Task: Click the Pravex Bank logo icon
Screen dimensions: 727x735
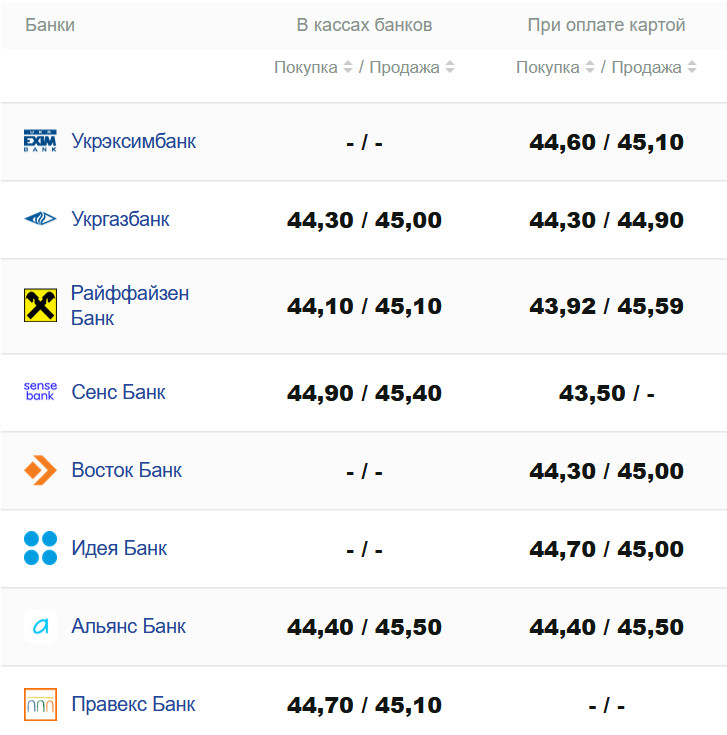Action: pyautogui.click(x=40, y=704)
